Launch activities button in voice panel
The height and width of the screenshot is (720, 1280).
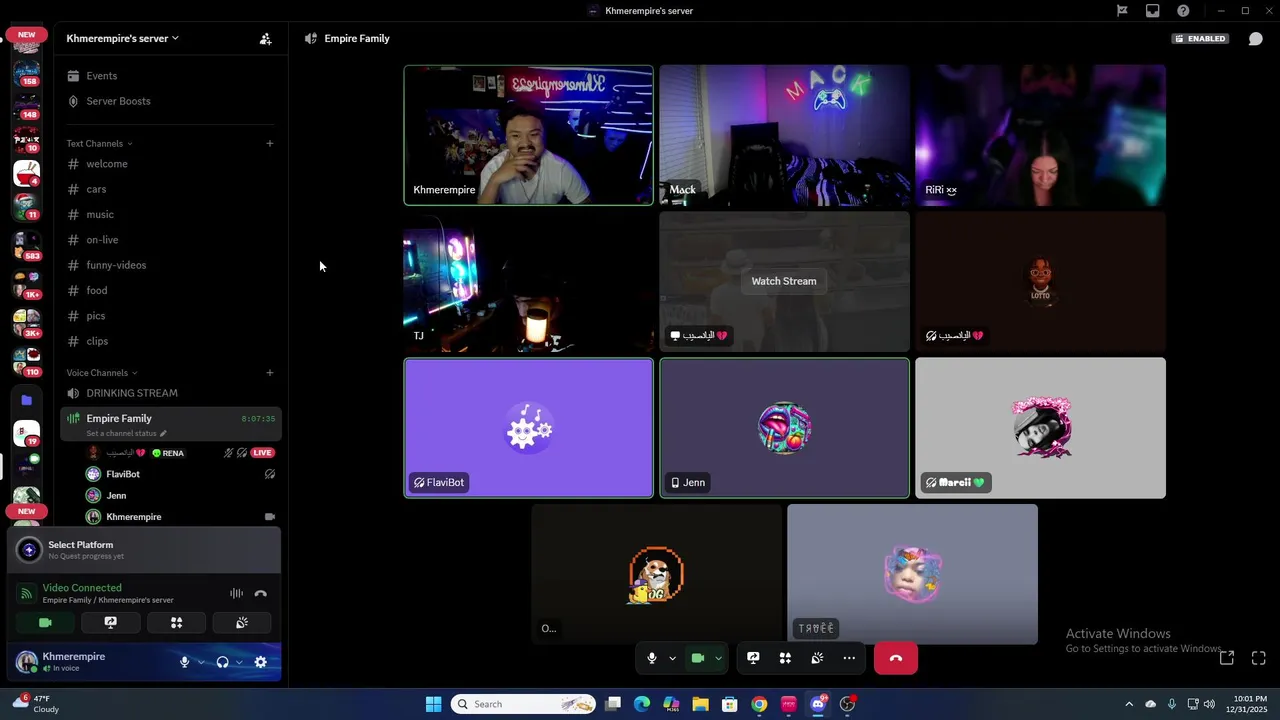[176, 623]
